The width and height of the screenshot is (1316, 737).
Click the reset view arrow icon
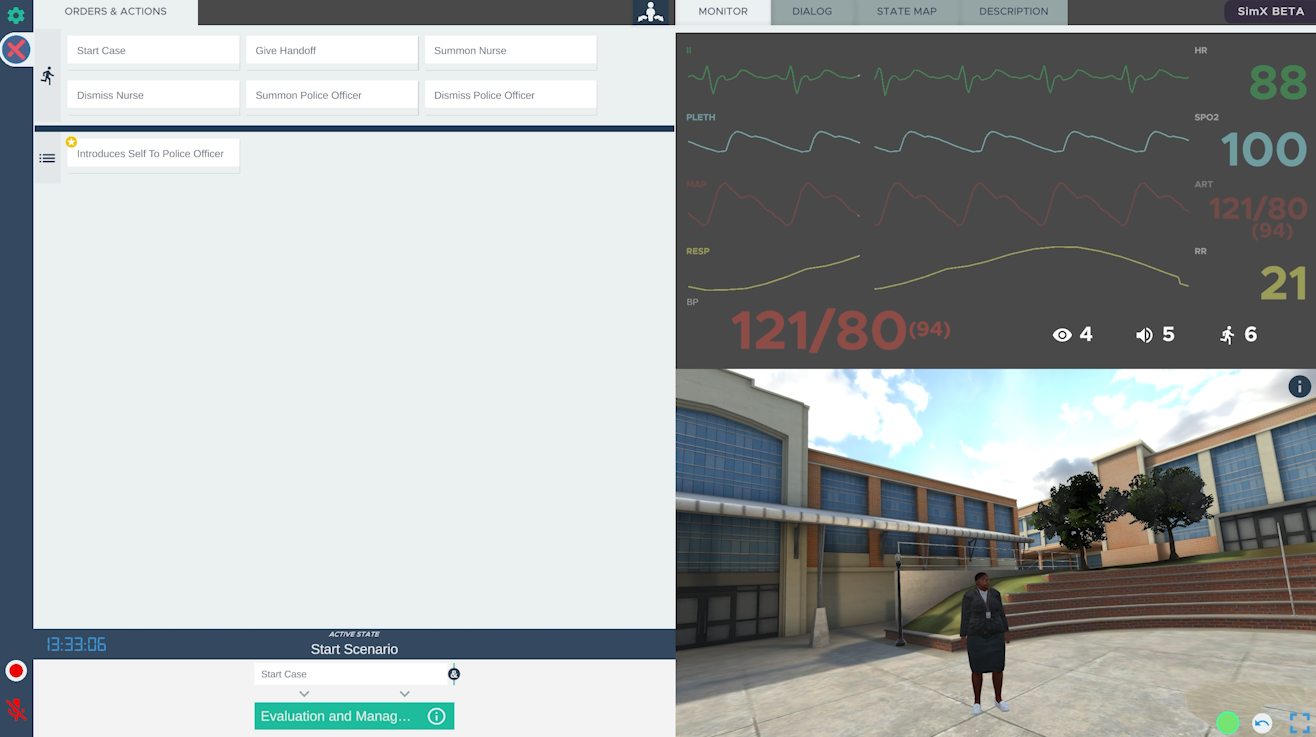coord(1262,723)
